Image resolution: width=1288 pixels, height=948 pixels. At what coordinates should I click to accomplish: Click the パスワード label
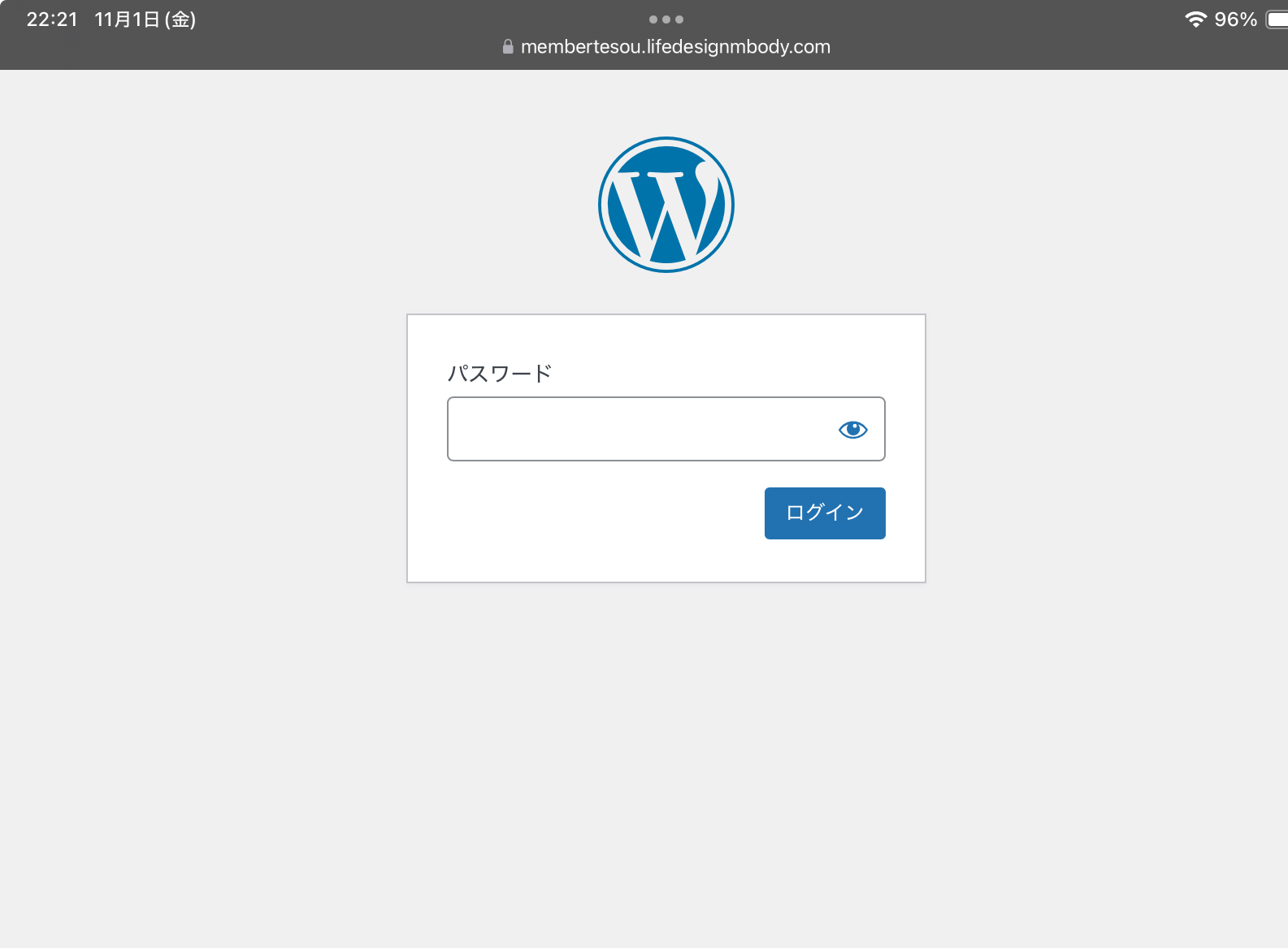point(500,374)
